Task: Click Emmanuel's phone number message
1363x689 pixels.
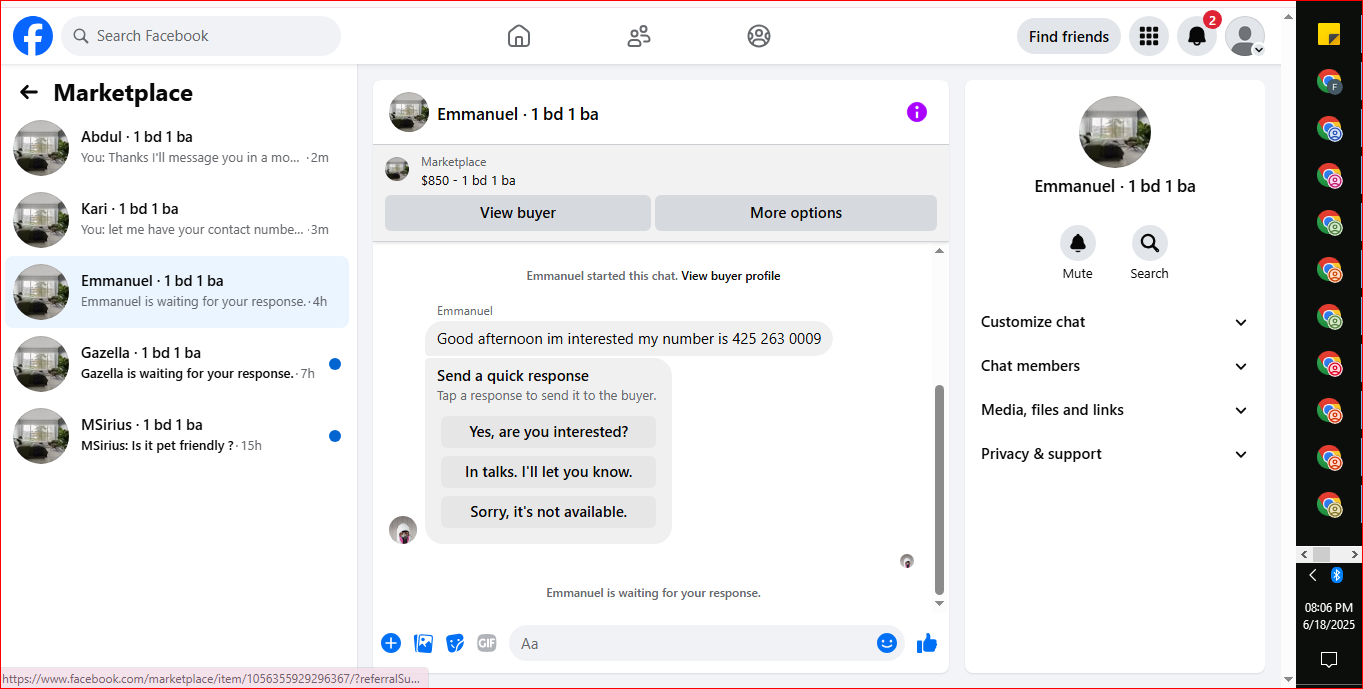Action: click(629, 339)
